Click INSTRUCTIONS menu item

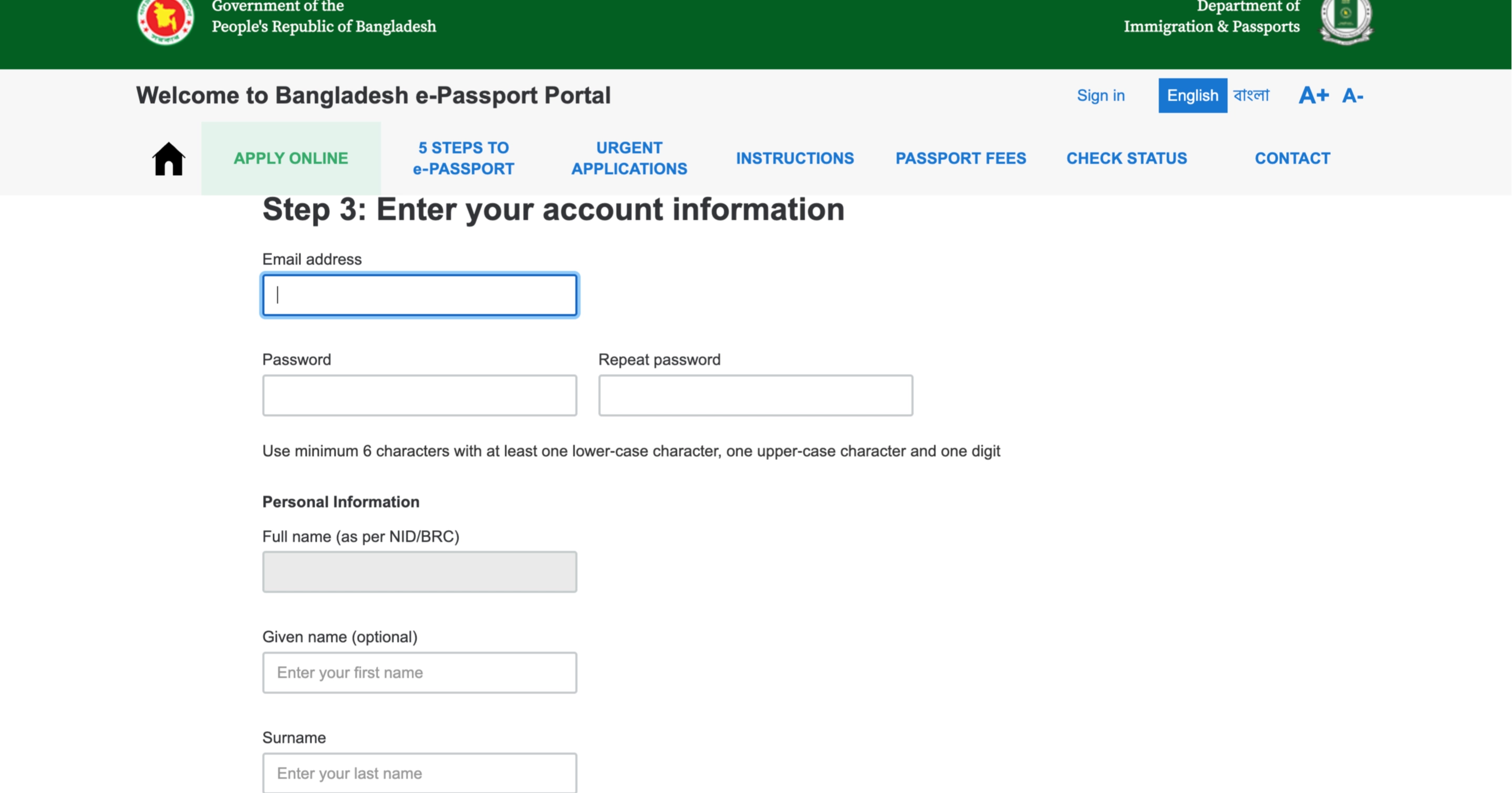tap(795, 158)
